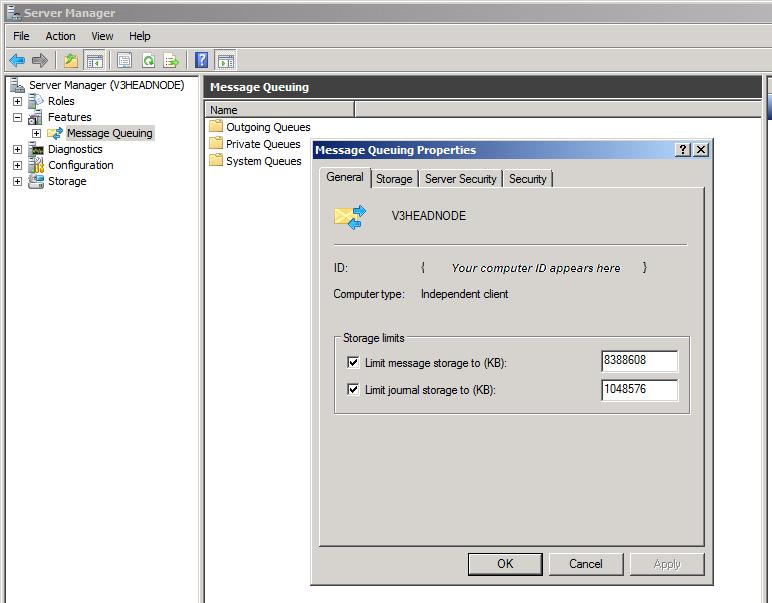Switch to the General tab
Viewport: 772px width, 603px height.
pos(345,177)
